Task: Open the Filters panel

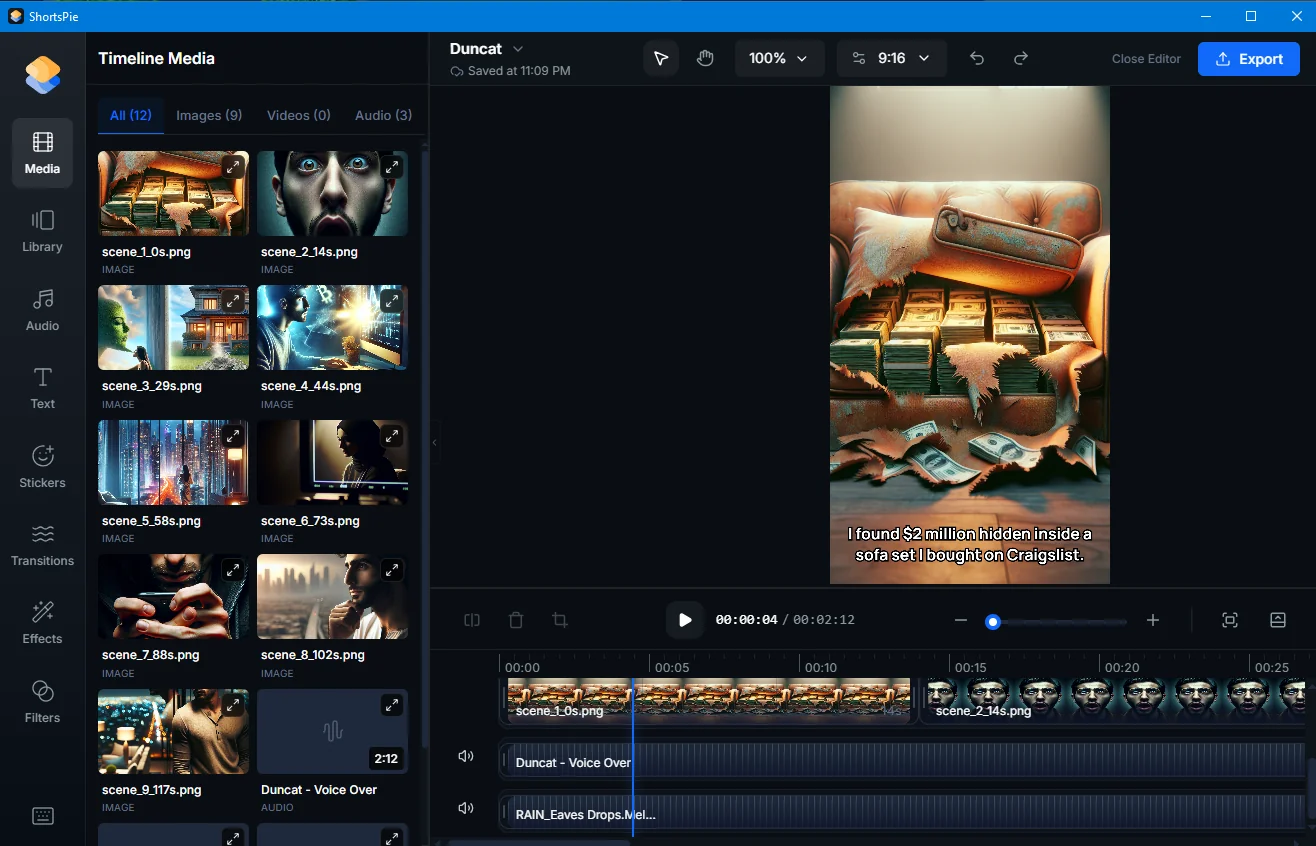Action: pos(42,702)
